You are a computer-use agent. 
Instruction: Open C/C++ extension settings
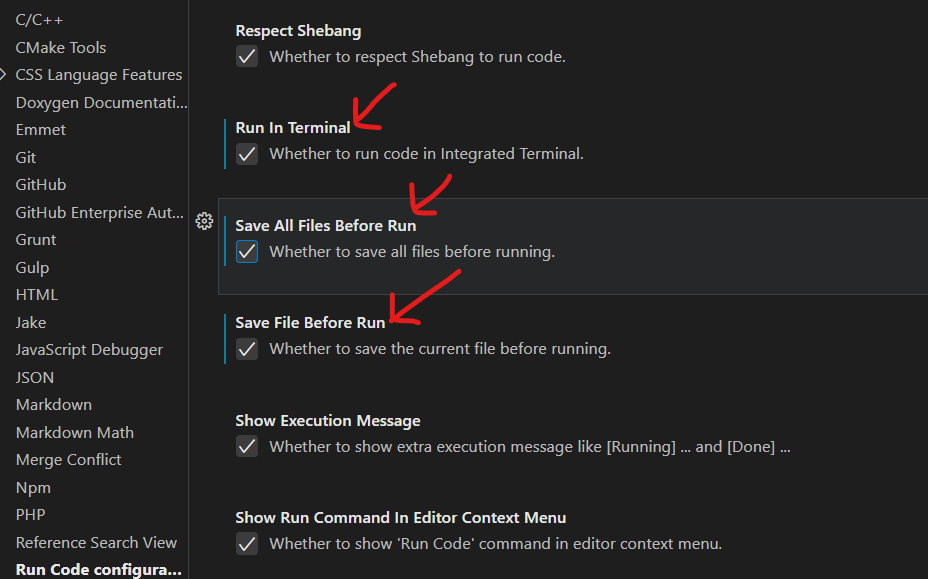[40, 20]
